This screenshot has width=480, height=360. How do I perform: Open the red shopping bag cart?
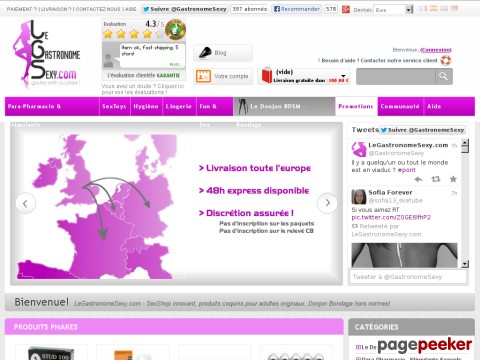267,75
